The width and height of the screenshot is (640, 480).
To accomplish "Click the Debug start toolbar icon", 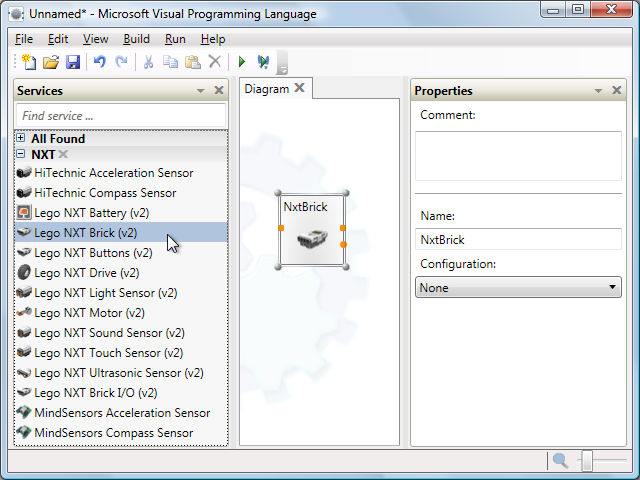I will (263, 62).
